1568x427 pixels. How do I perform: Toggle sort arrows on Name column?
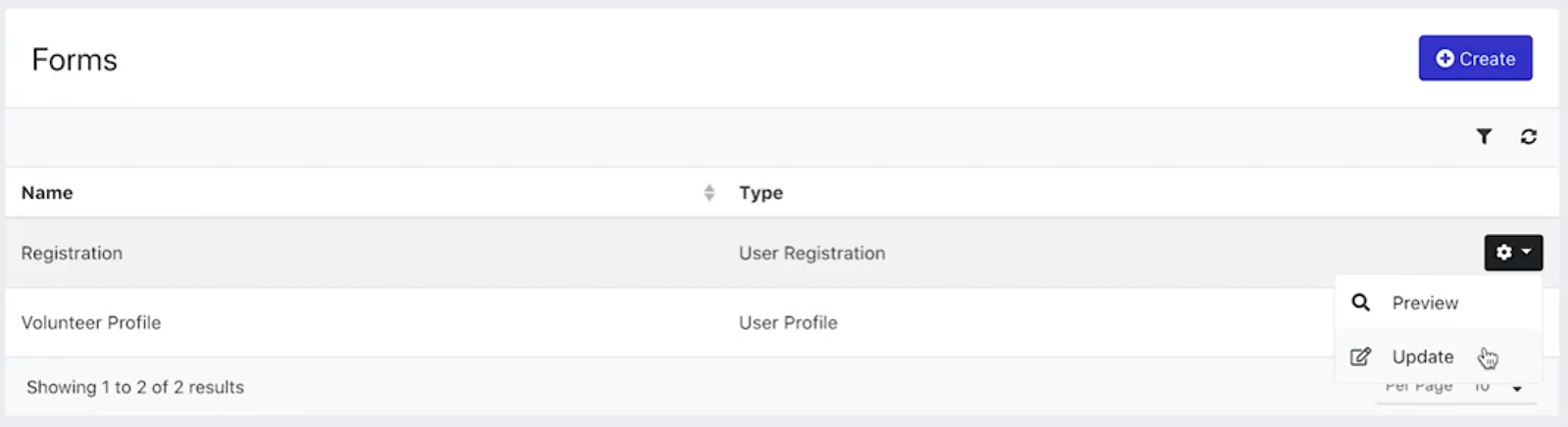pyautogui.click(x=709, y=193)
